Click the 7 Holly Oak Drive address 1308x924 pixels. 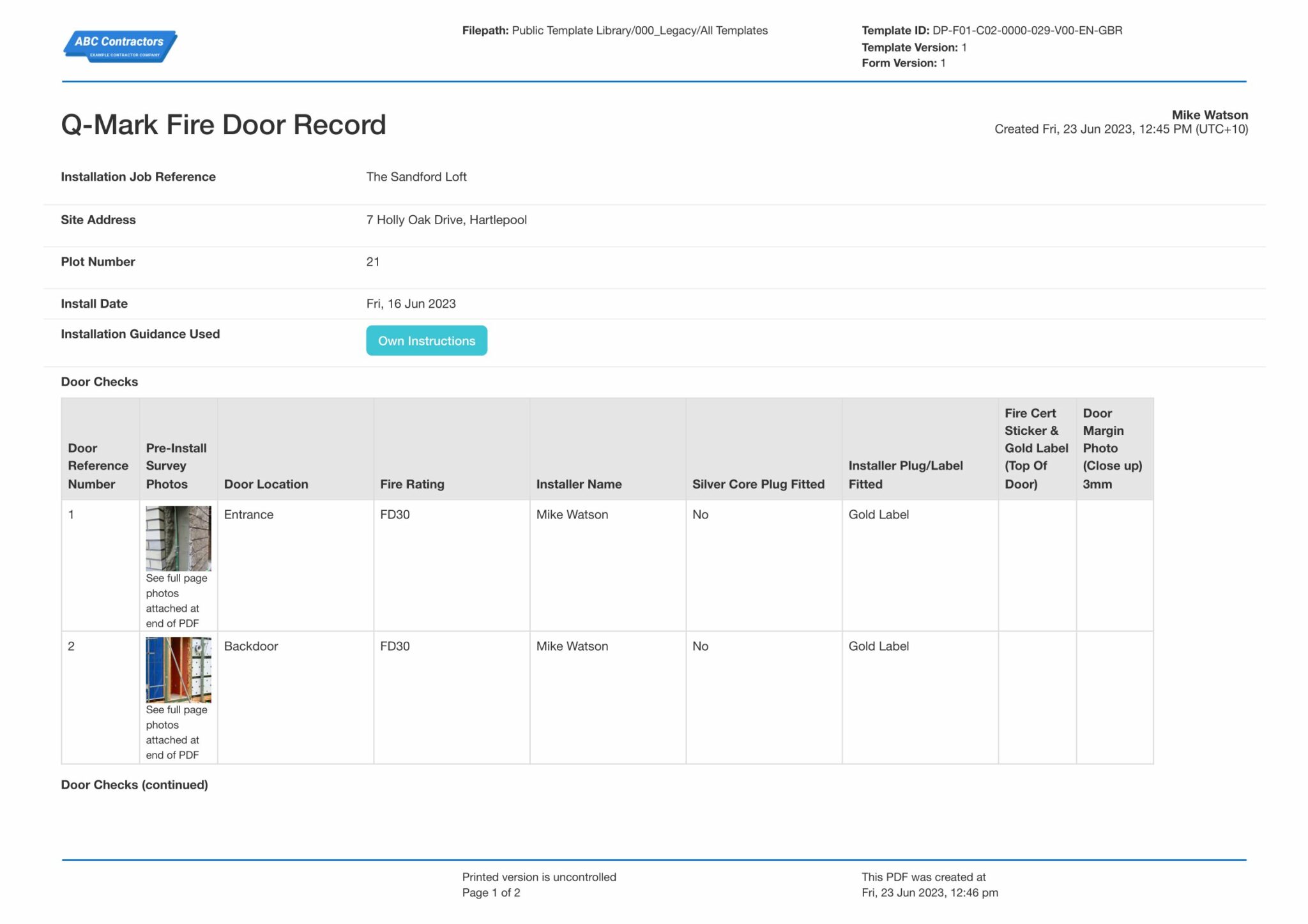coord(446,220)
